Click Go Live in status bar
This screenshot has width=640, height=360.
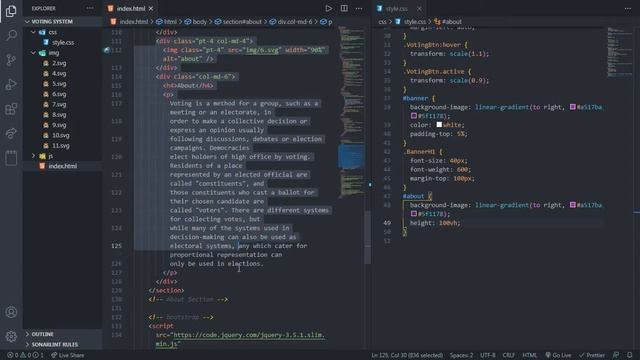[558, 355]
